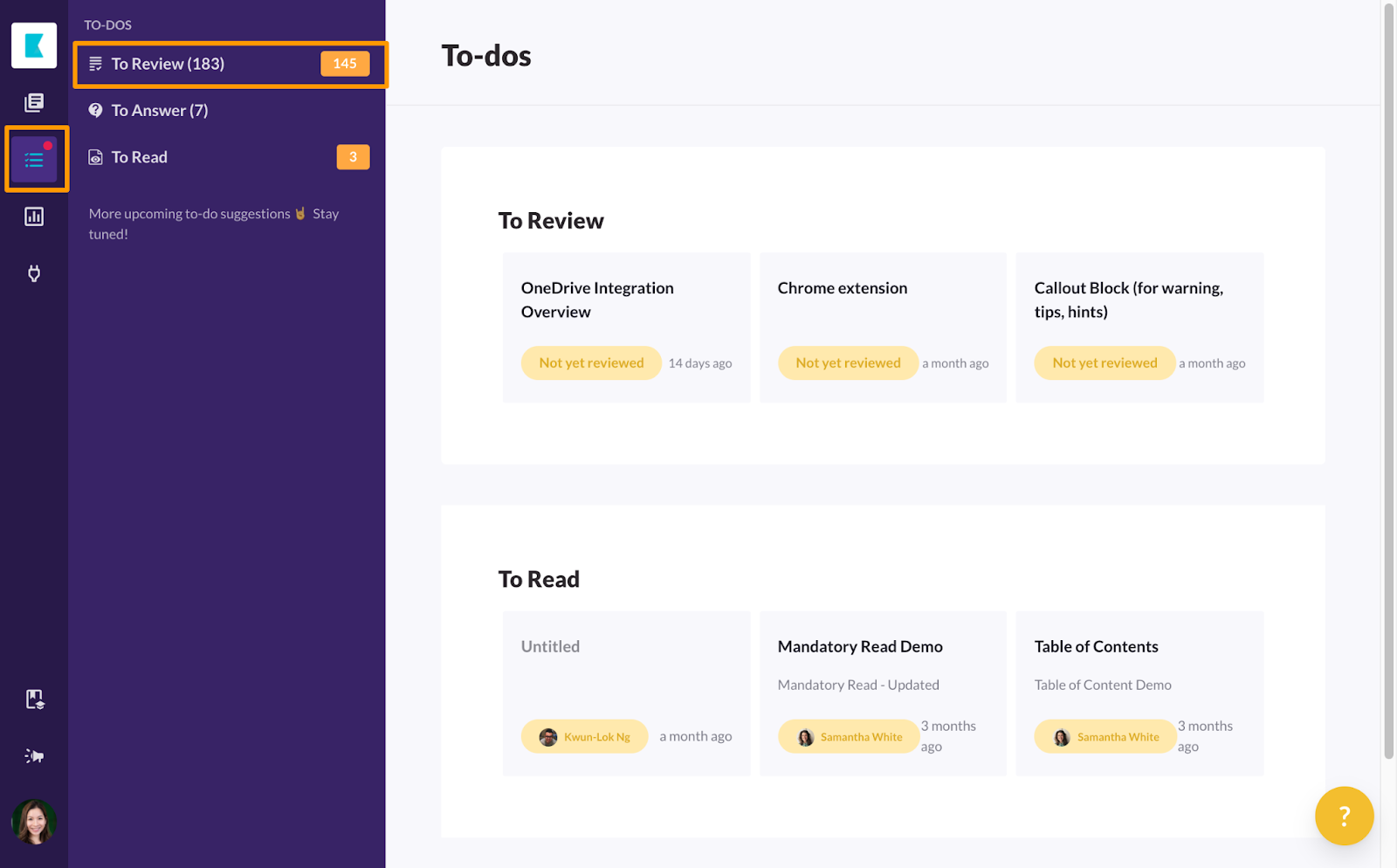The width and height of the screenshot is (1397, 868).
Task: Open the knowledge base library icon
Action: [x=33, y=102]
